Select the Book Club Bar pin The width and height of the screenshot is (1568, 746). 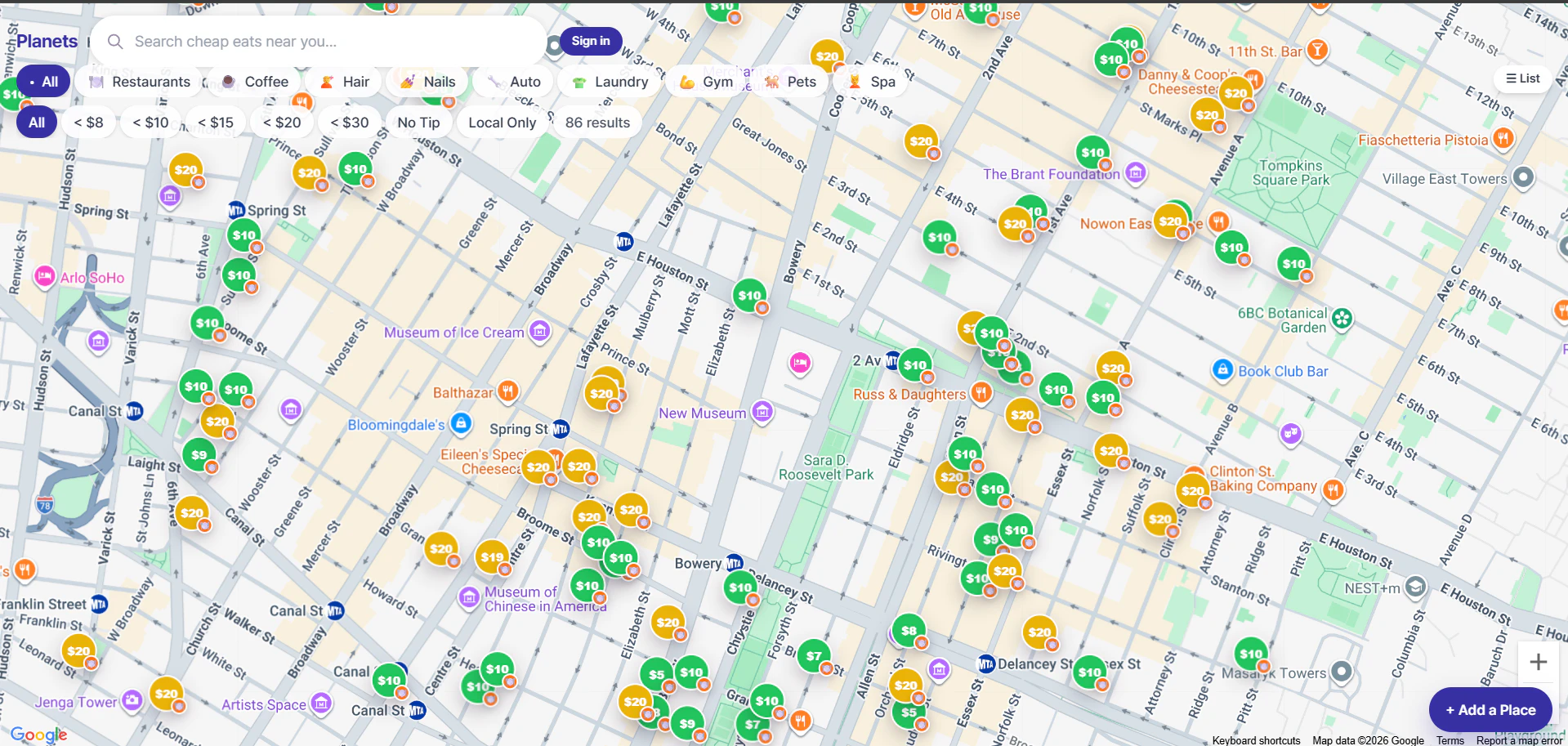click(1222, 369)
